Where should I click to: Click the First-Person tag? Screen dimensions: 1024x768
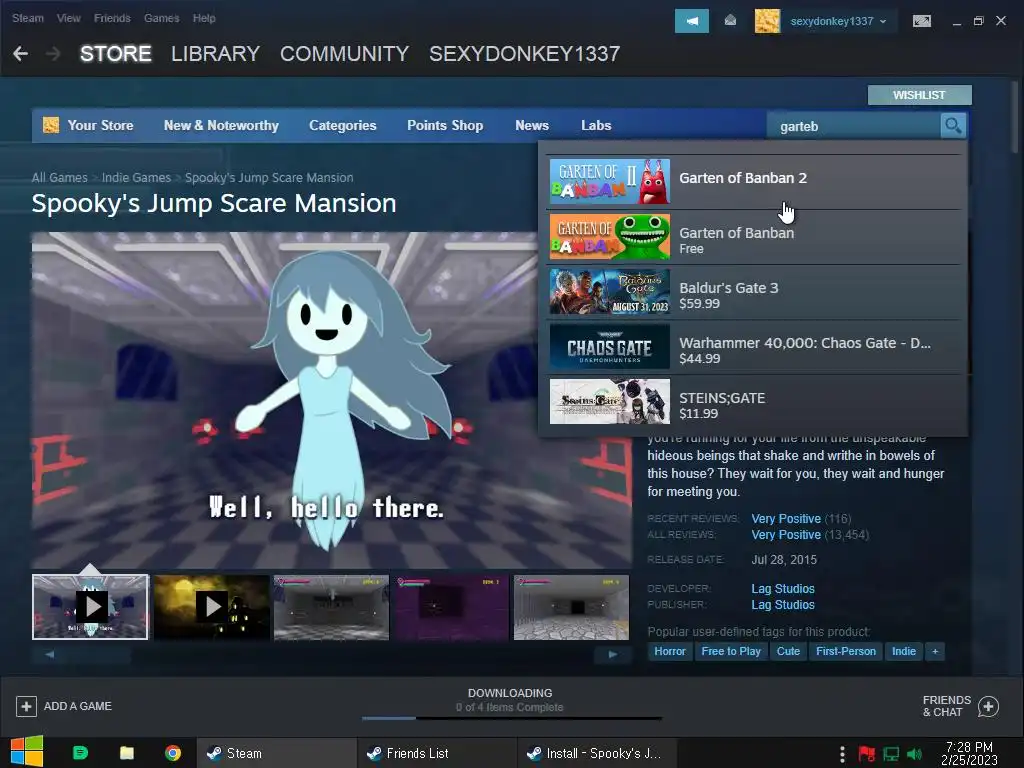[846, 651]
